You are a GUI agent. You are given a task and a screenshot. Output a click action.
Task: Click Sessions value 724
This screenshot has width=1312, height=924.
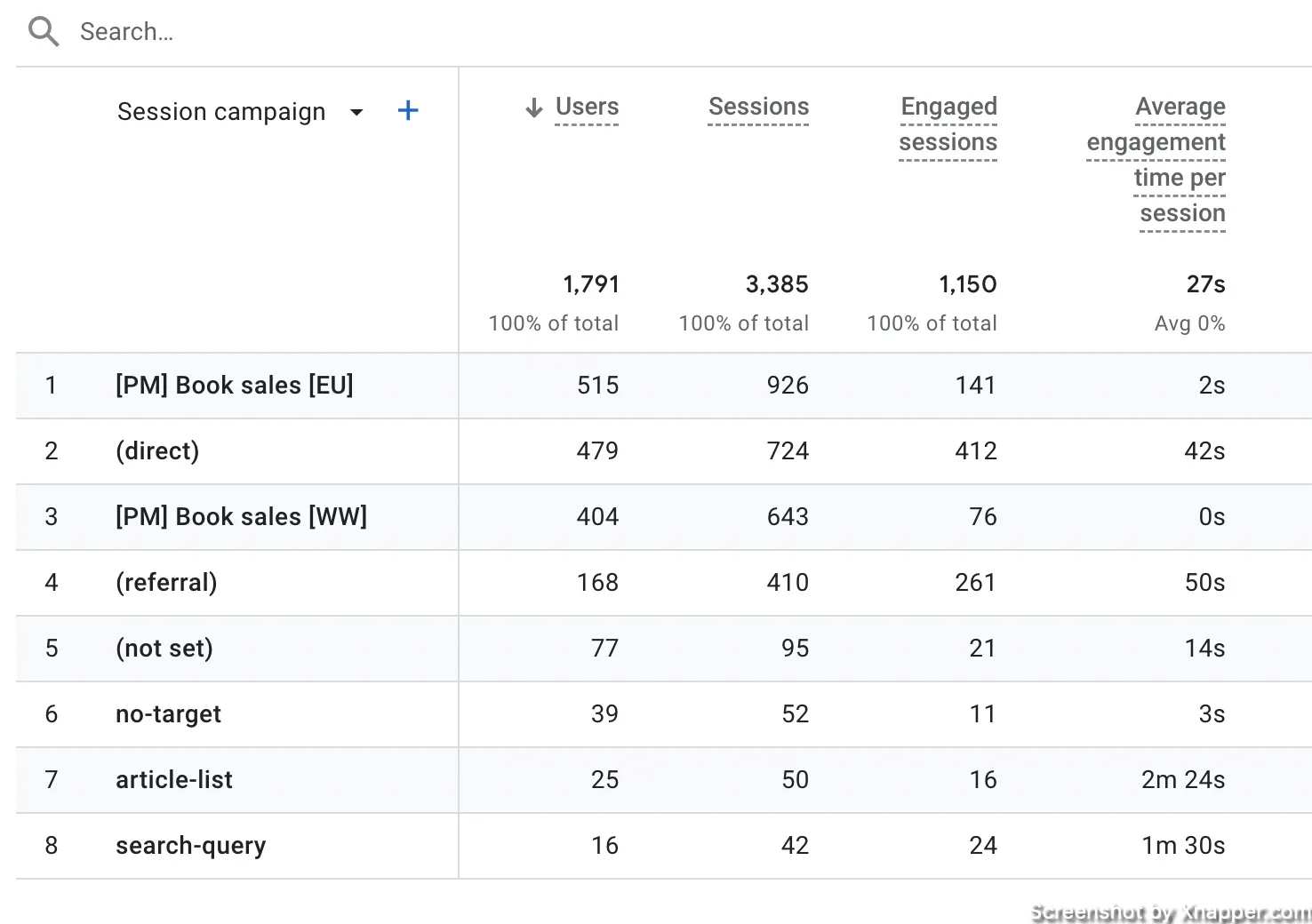point(788,451)
